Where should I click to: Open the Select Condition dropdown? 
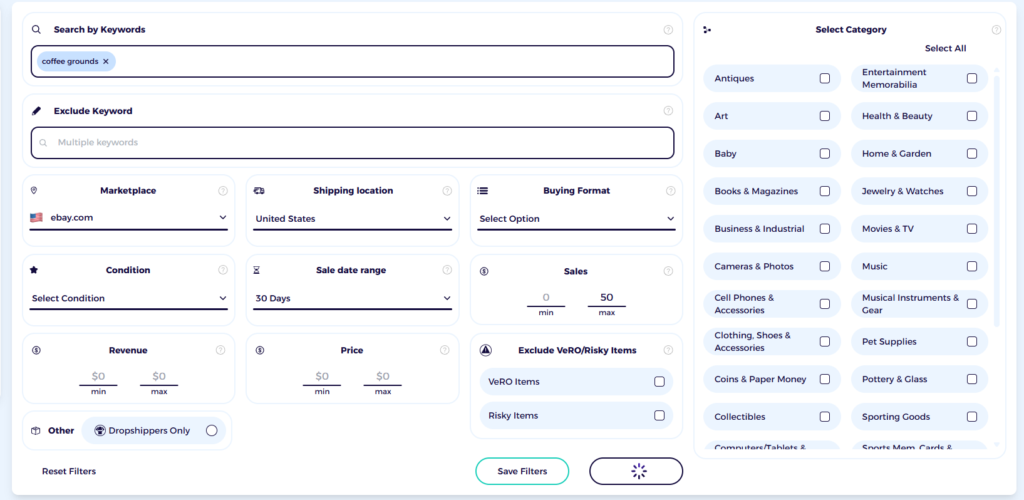(x=129, y=298)
